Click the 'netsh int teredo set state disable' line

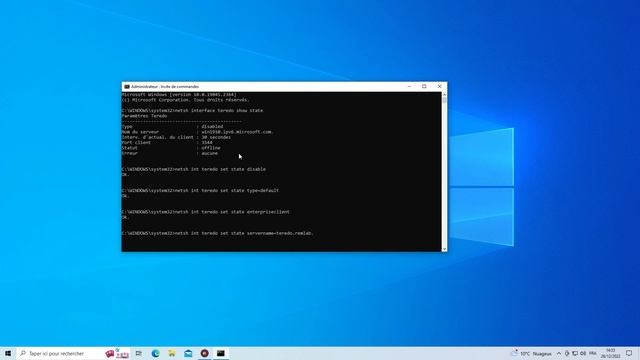[x=193, y=169]
